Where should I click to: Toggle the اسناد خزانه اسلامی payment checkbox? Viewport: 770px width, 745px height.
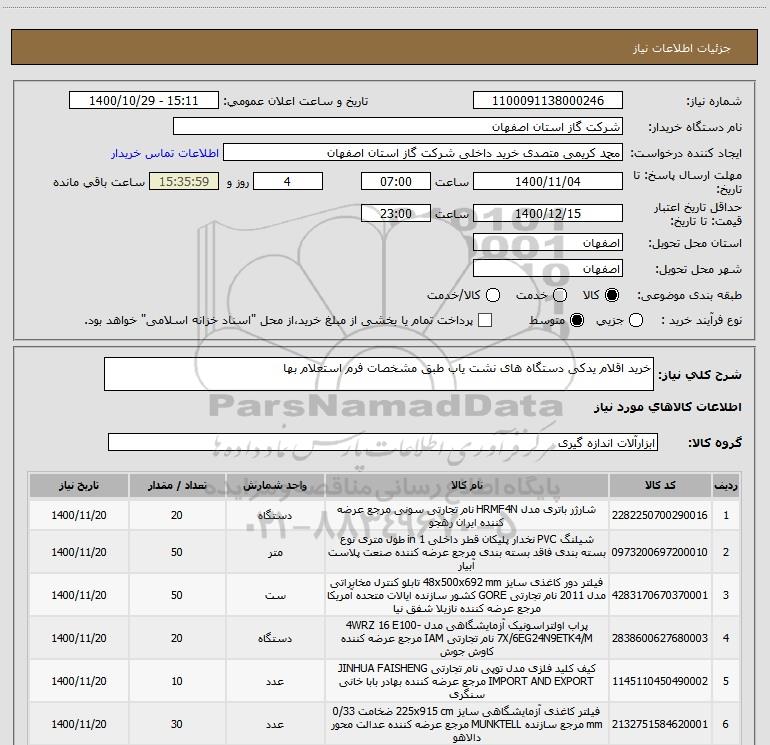click(485, 320)
